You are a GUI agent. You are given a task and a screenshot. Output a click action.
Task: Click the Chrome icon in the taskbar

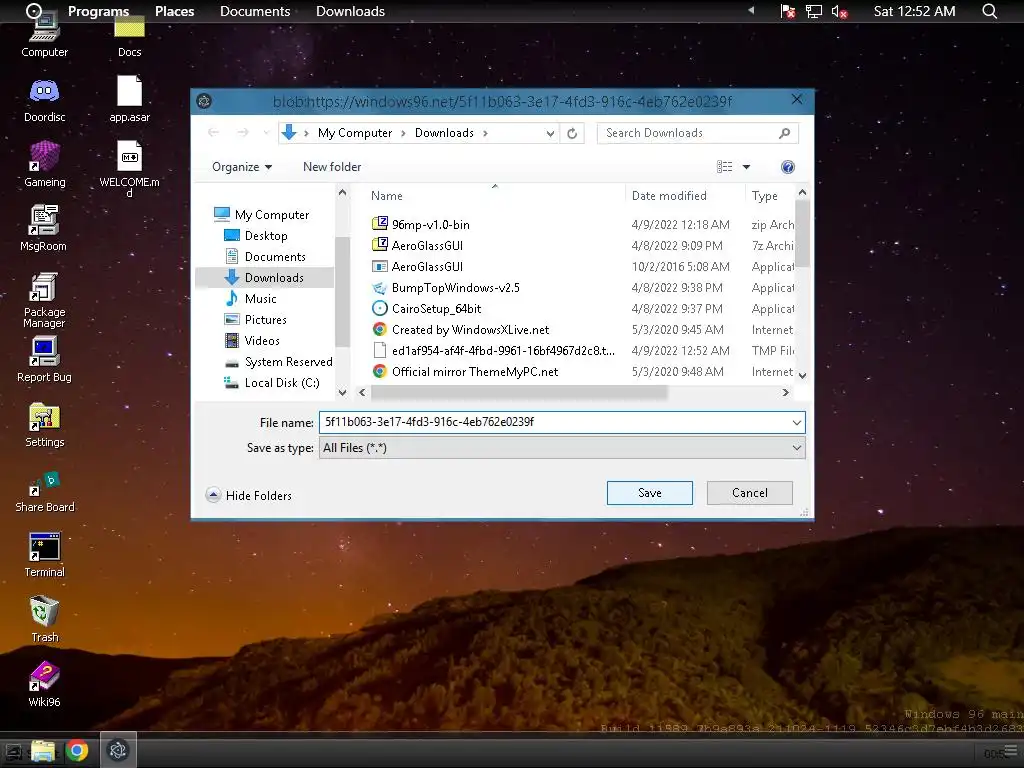pos(77,750)
